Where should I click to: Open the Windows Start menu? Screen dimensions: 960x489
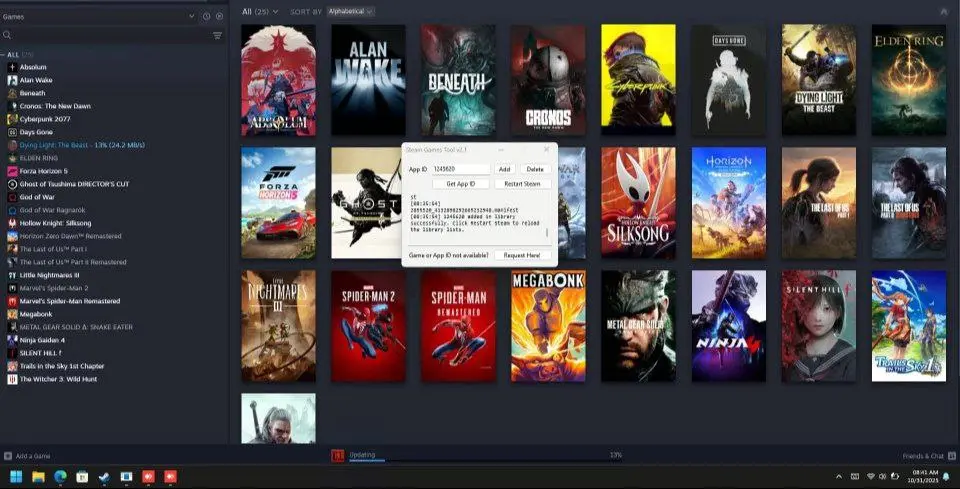17,476
